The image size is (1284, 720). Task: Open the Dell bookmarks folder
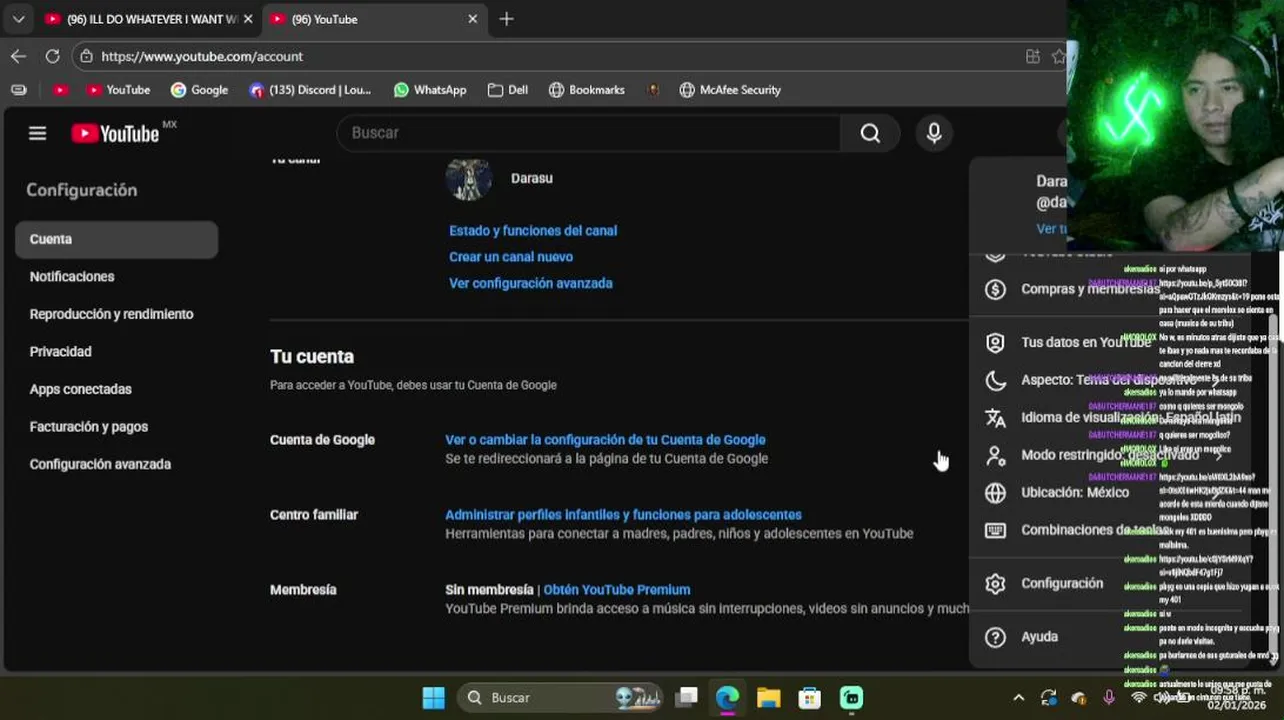point(507,90)
